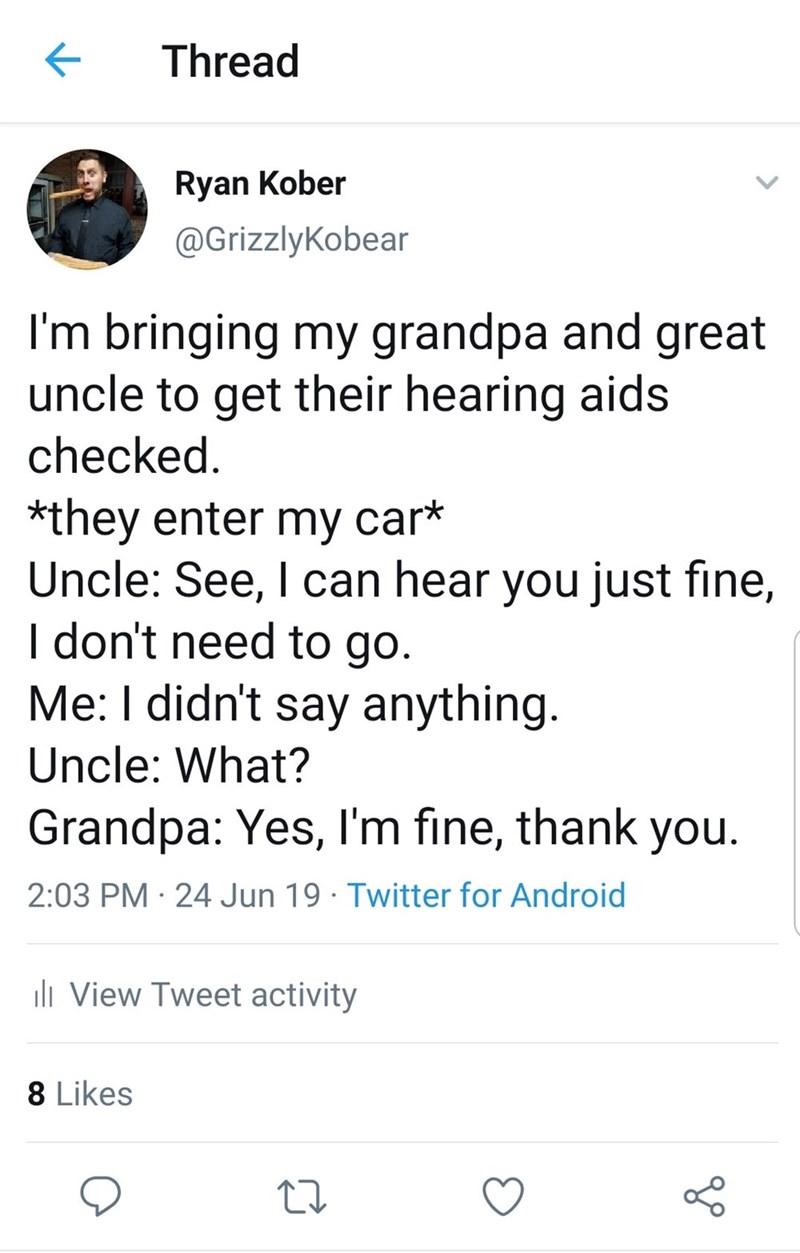Open View Tweet activity
Viewport: 800px width, 1253px height.
point(212,994)
